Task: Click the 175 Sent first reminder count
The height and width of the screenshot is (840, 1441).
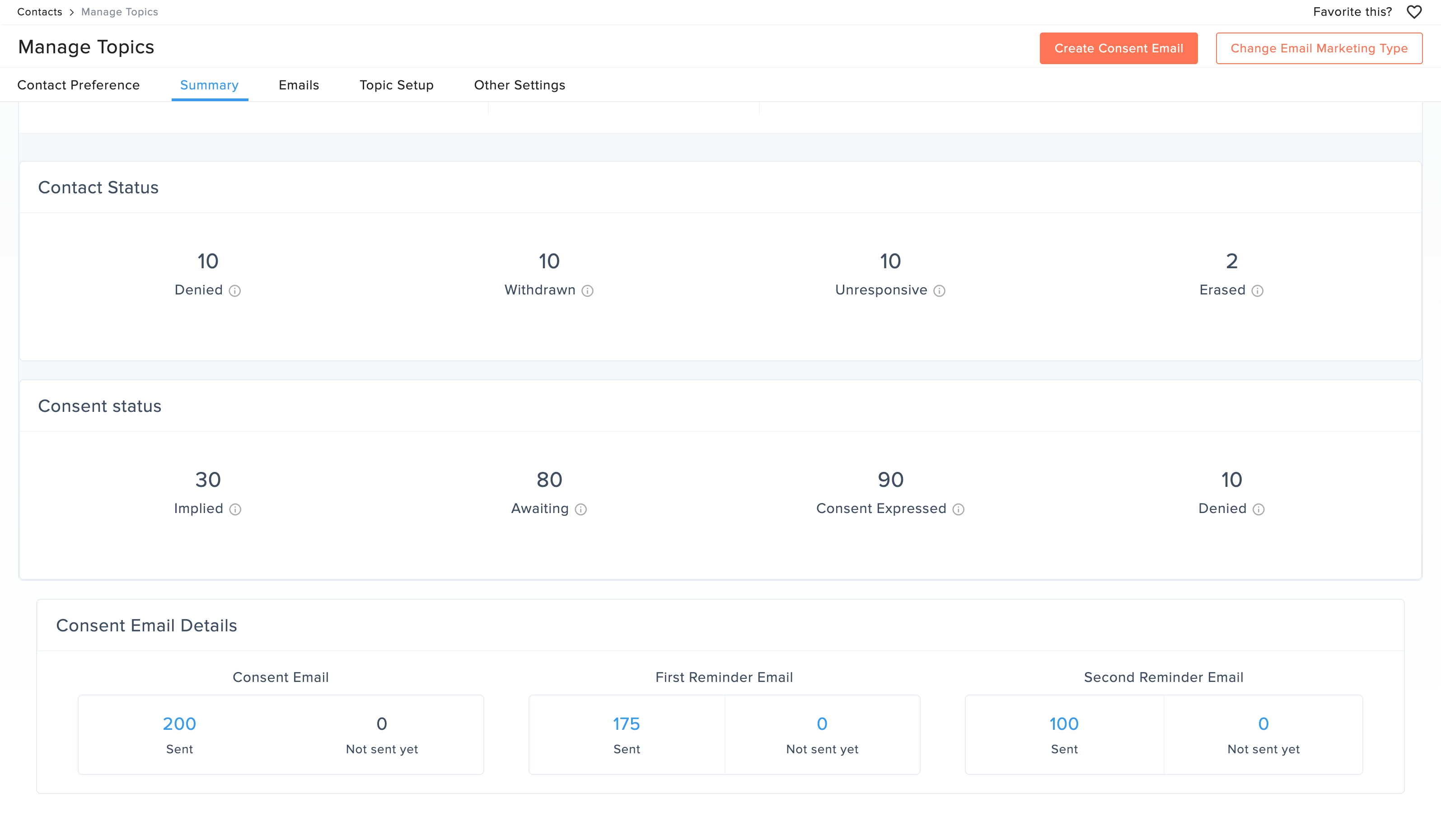Action: click(x=626, y=724)
